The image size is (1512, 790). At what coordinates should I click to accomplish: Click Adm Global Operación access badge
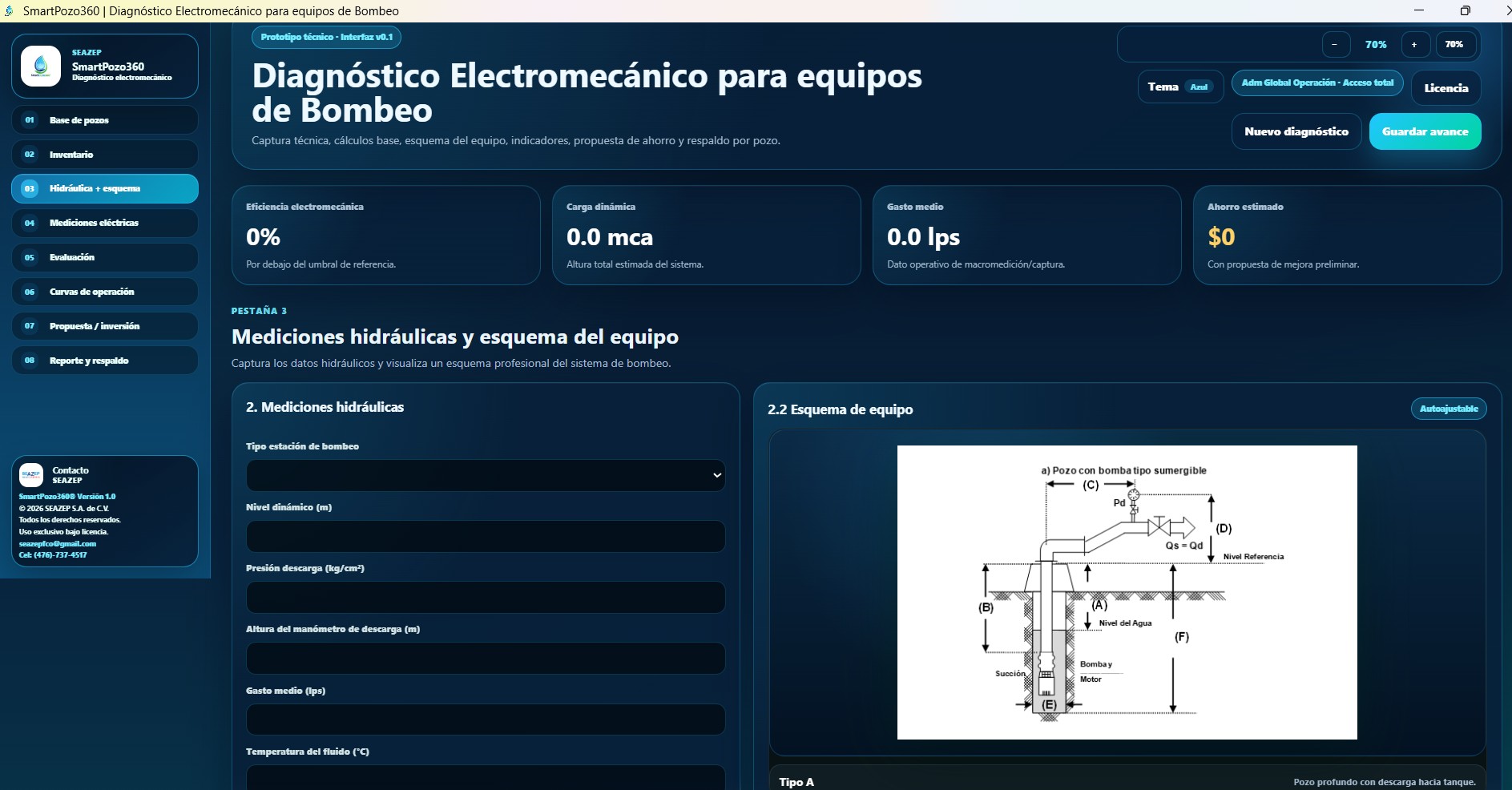[1317, 83]
